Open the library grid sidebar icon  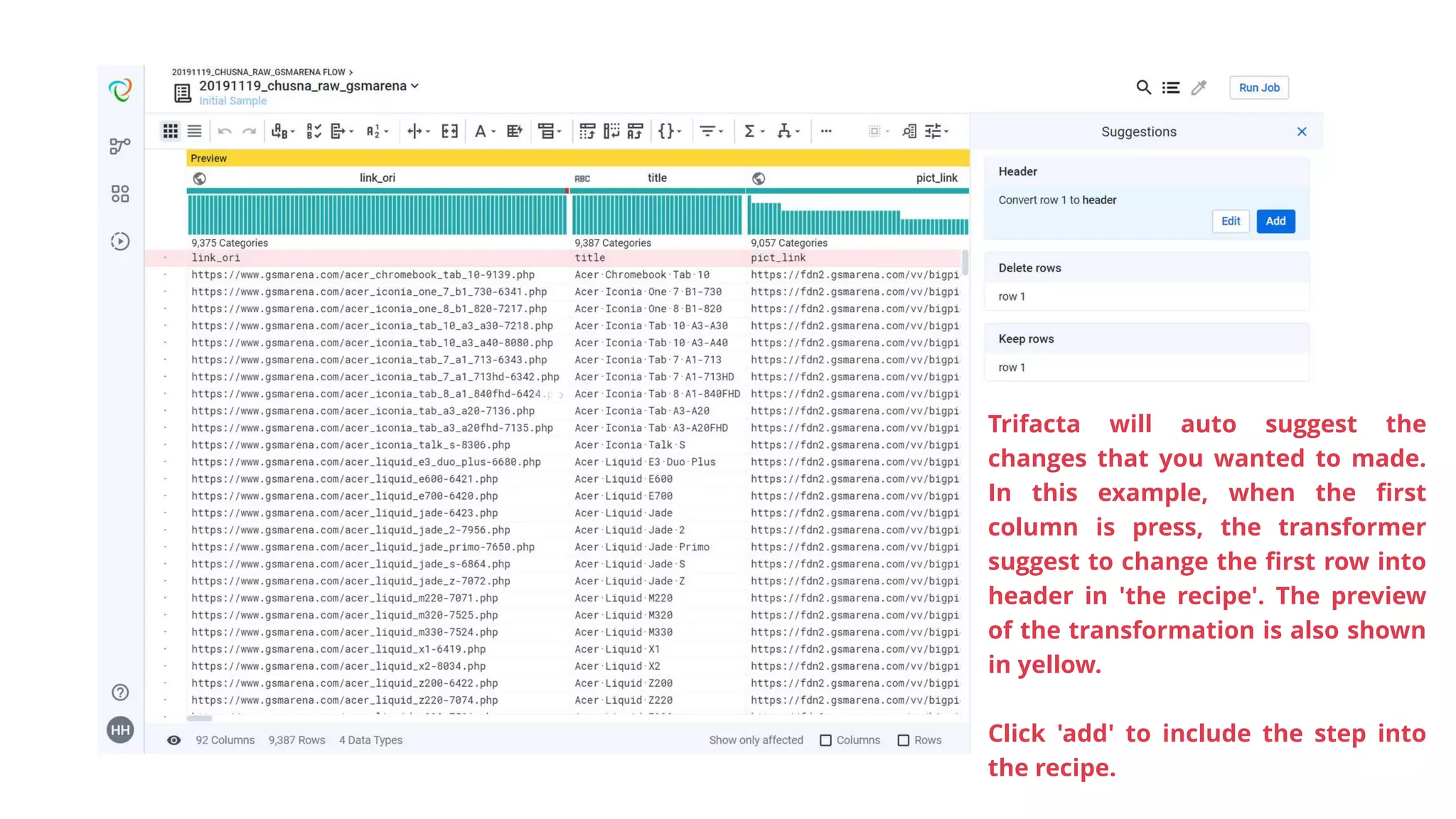(x=120, y=194)
